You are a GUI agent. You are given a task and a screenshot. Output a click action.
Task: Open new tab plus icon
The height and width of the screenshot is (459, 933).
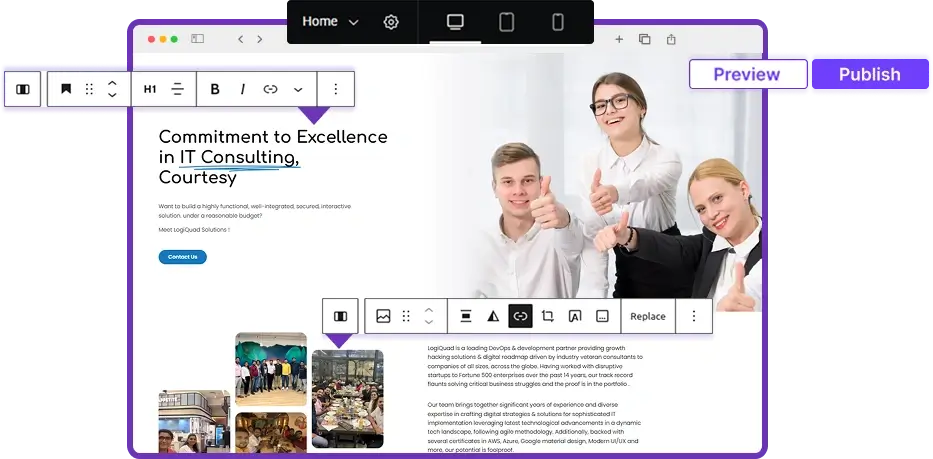coord(619,39)
